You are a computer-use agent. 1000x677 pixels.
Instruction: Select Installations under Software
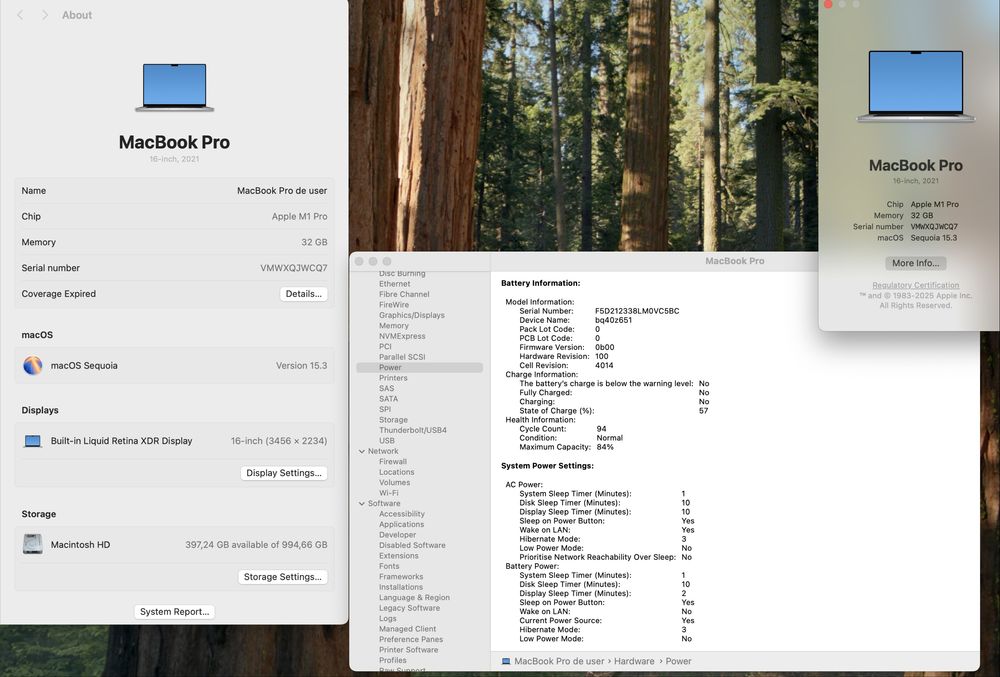click(x=401, y=587)
